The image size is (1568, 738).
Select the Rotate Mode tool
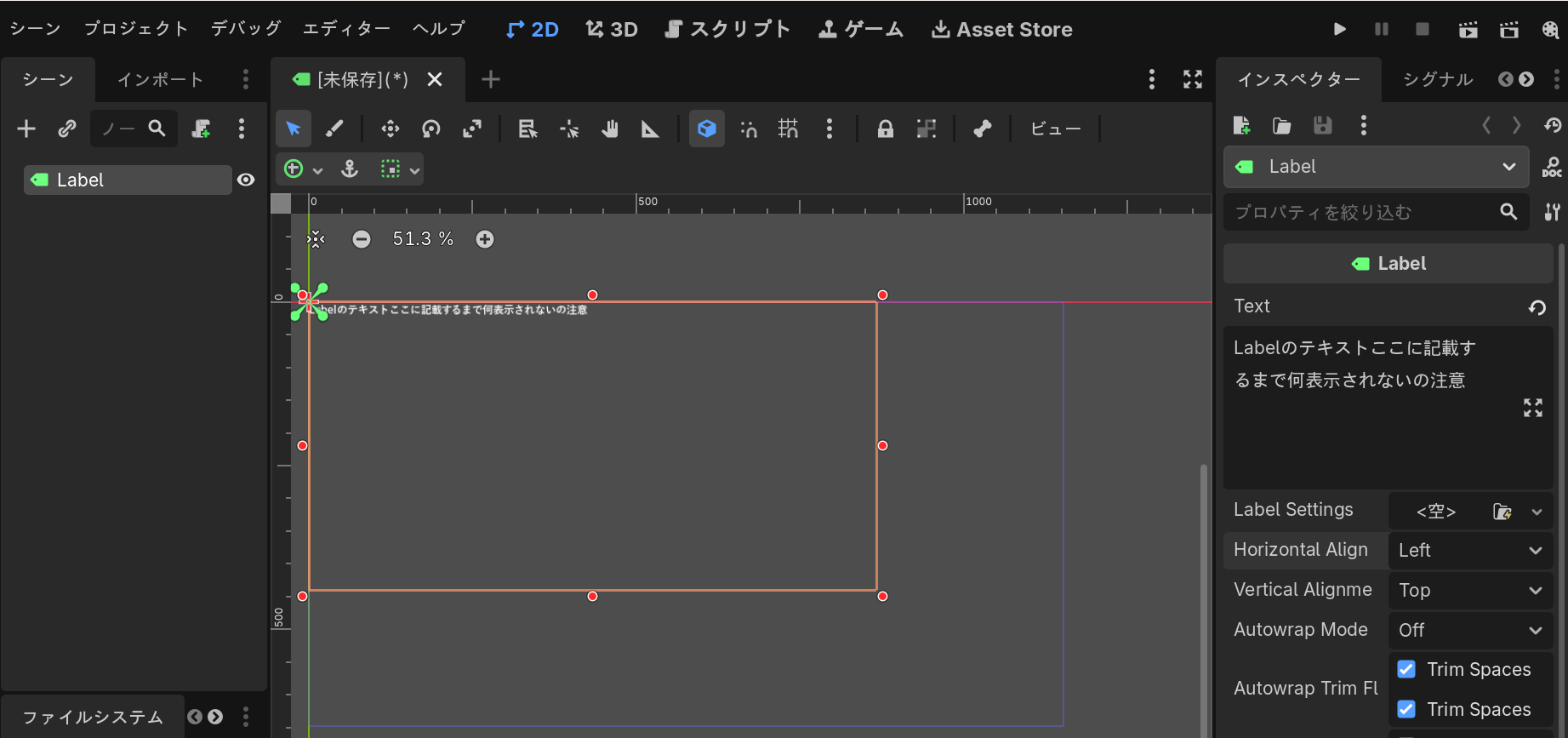tap(431, 129)
